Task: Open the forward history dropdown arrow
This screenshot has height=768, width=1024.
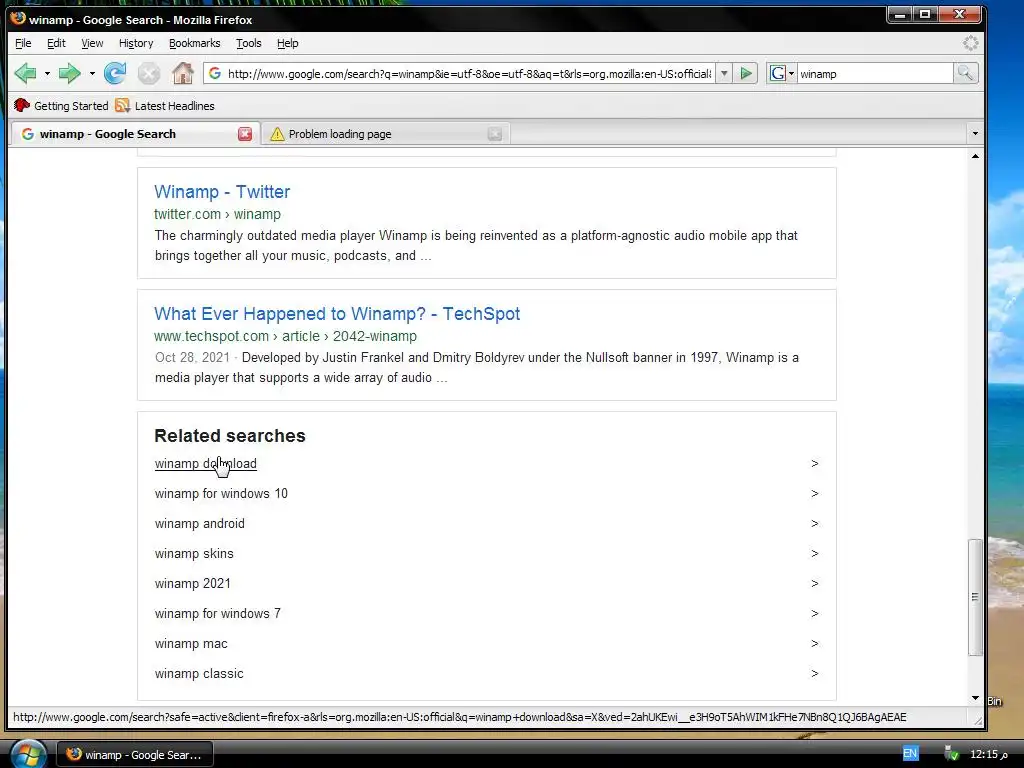Action: 92,74
